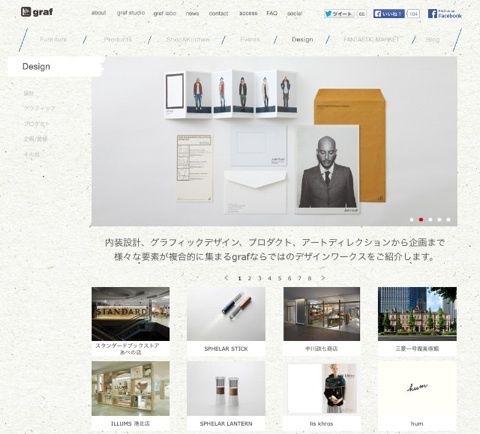Click the graf logo
This screenshot has width=480, height=434.
pos(37,12)
